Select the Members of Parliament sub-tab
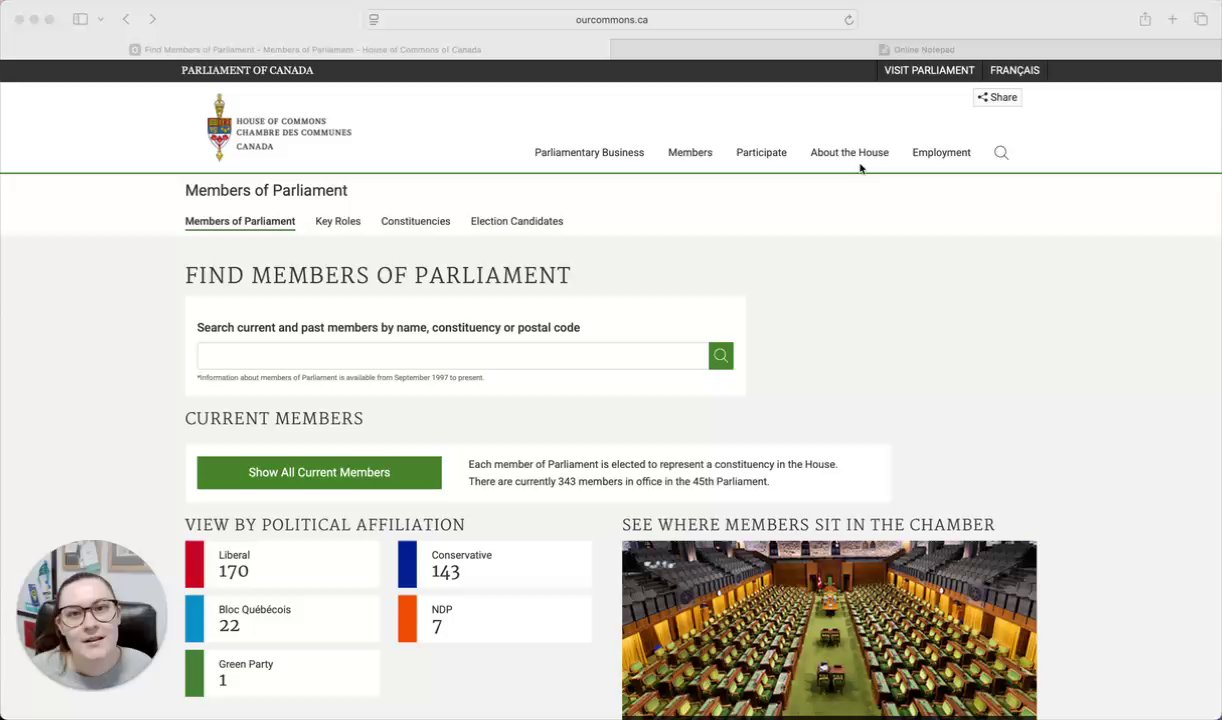Image resolution: width=1222 pixels, height=720 pixels. click(240, 221)
